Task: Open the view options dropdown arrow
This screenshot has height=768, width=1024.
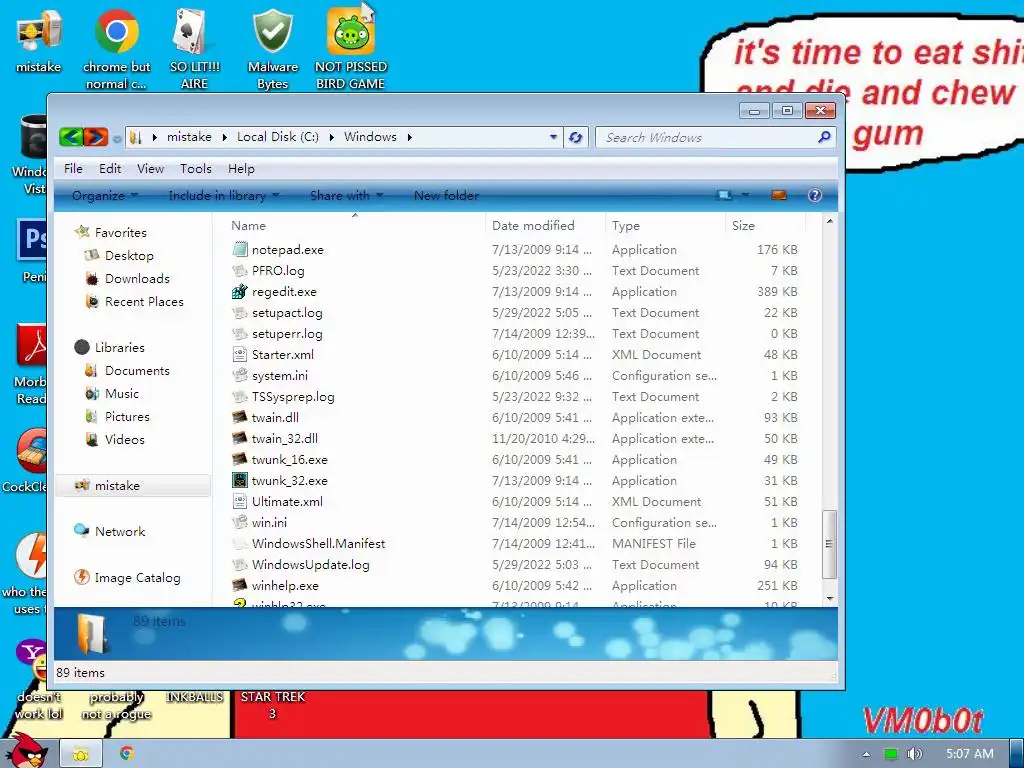Action: [744, 195]
